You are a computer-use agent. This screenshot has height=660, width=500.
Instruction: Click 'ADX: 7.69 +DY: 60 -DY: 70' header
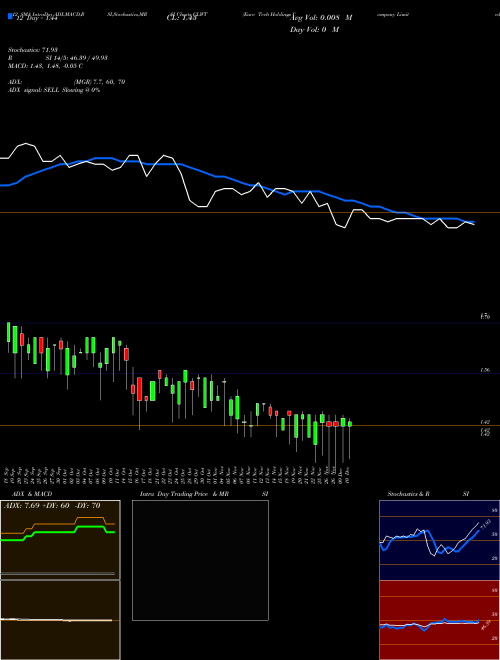click(x=52, y=506)
